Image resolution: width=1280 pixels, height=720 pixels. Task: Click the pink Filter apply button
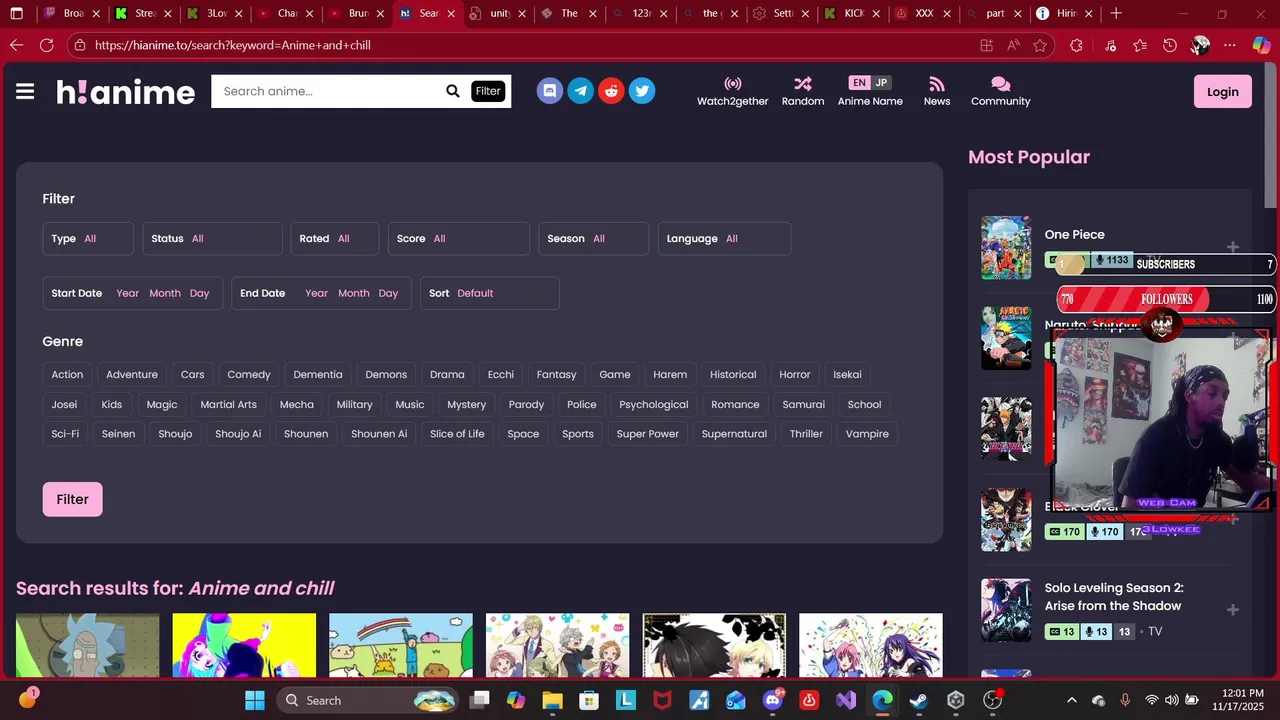coord(72,499)
